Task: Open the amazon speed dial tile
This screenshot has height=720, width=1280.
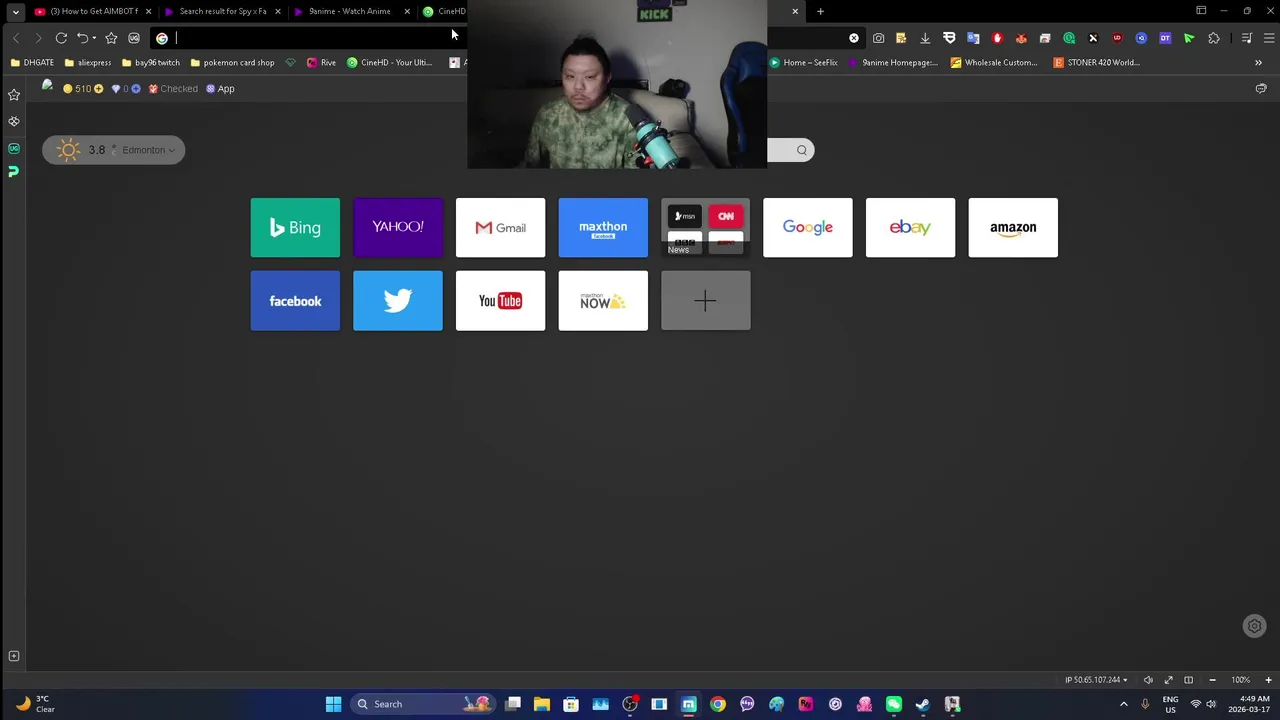Action: click(x=1013, y=228)
